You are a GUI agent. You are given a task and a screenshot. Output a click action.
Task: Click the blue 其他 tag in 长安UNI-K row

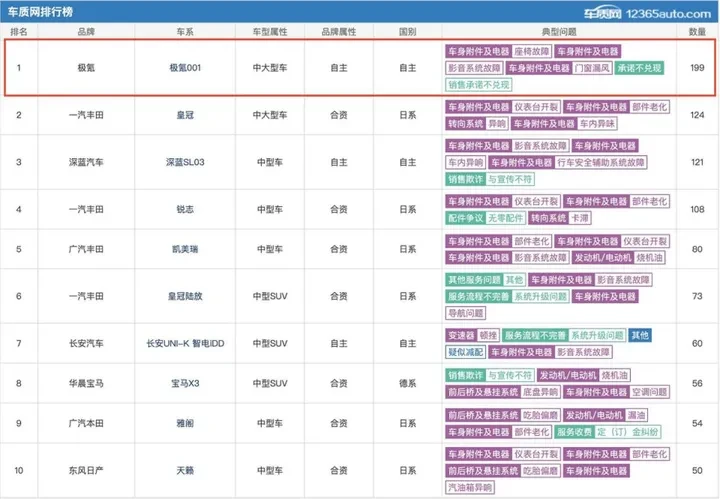point(640,336)
